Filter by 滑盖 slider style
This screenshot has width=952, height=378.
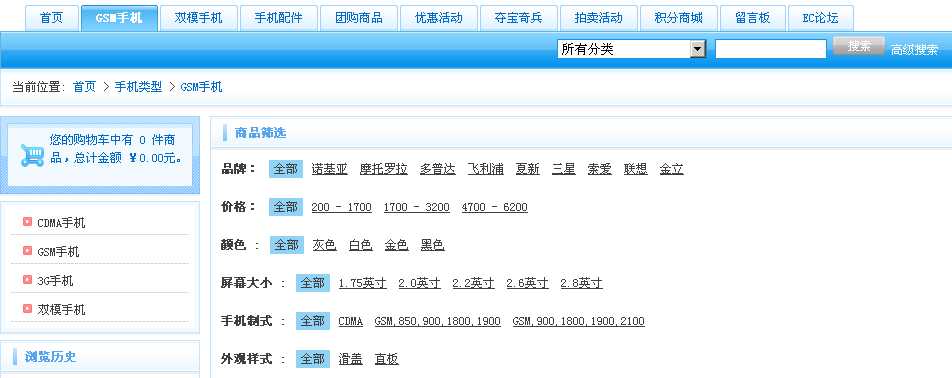click(350, 359)
